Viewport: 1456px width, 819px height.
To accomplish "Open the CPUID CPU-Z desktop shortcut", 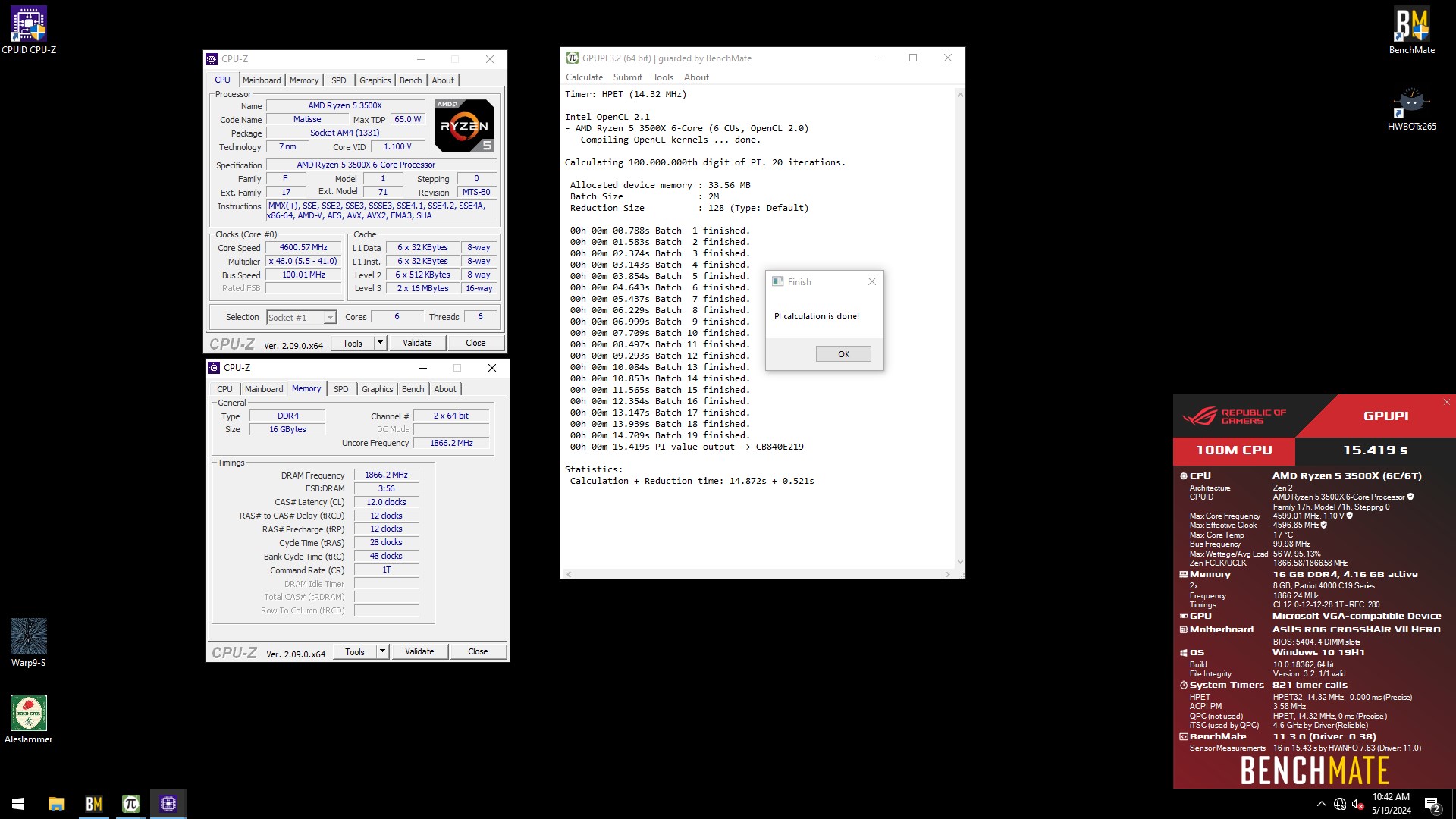I will click(29, 30).
